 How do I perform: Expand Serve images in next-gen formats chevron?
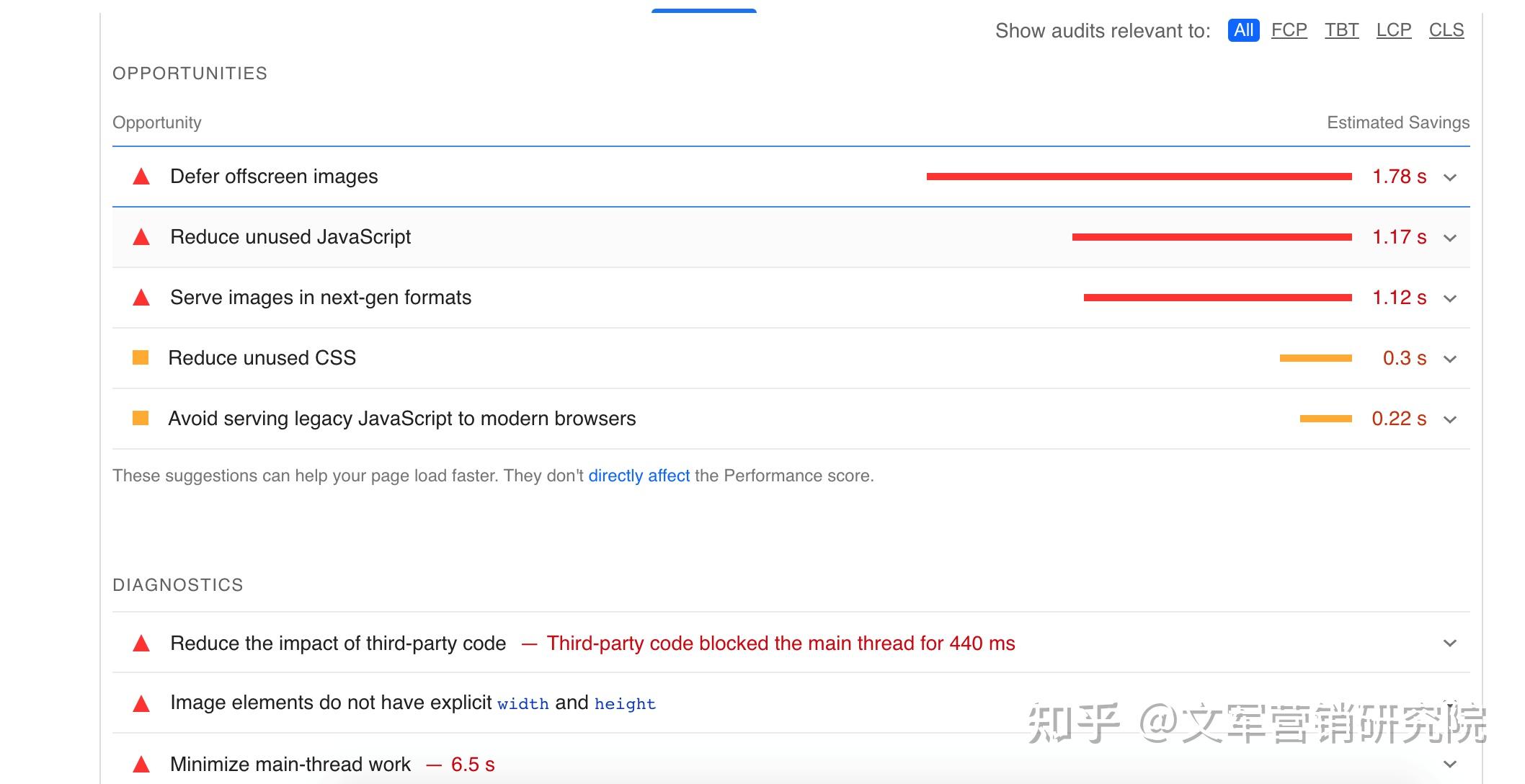[1450, 298]
